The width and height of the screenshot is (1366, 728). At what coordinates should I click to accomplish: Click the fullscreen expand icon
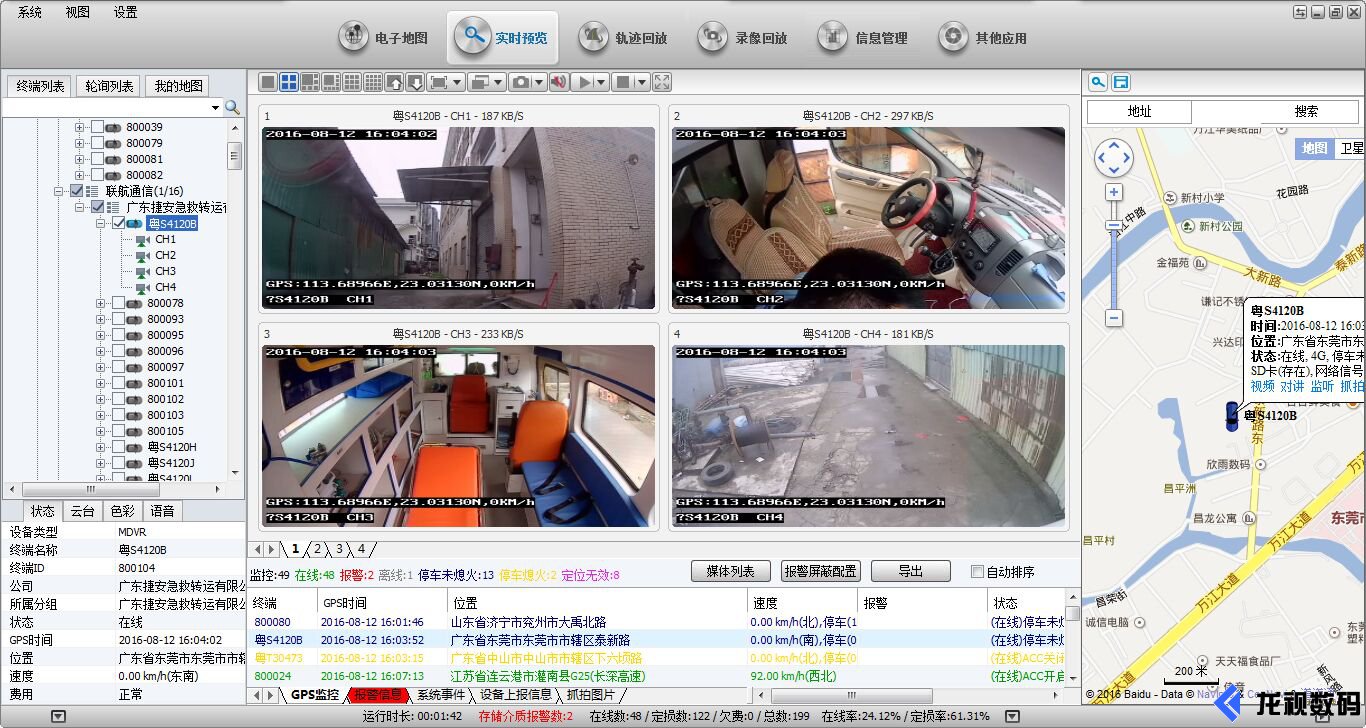(661, 82)
